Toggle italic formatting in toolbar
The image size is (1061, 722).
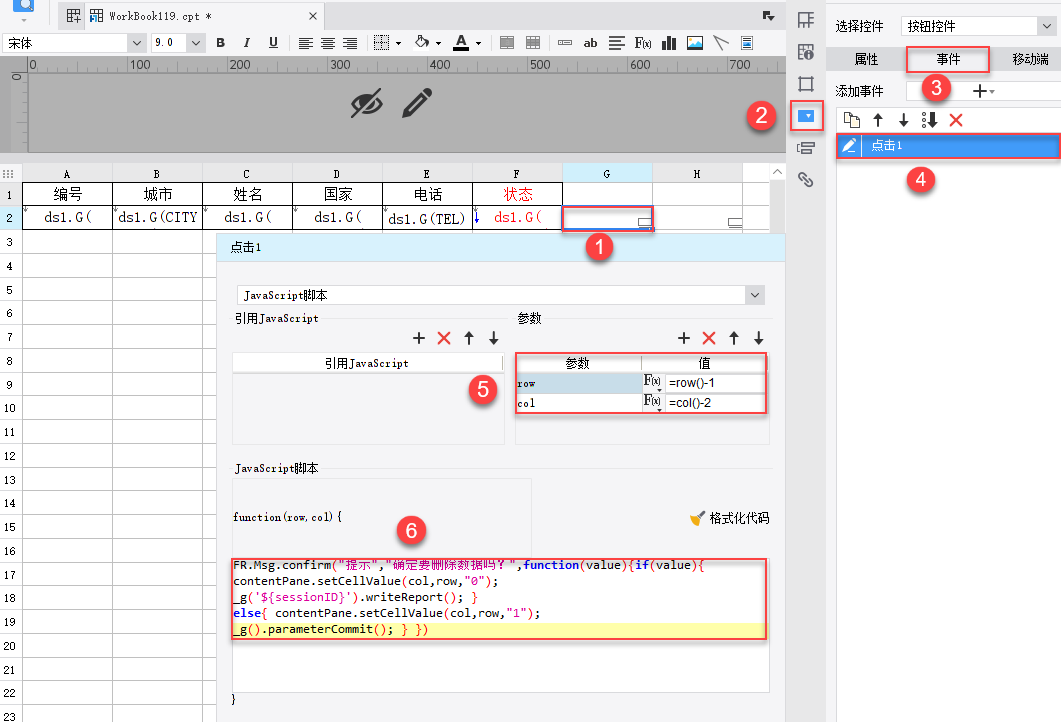click(246, 43)
